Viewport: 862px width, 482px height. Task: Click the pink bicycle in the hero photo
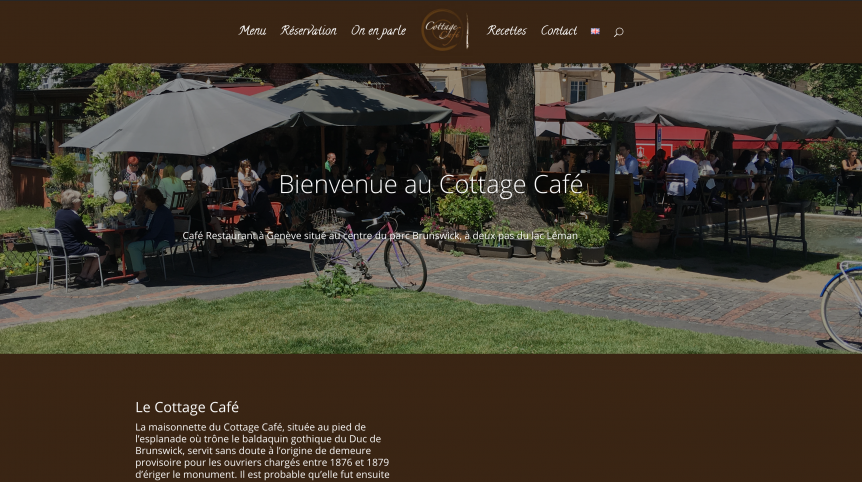click(x=368, y=248)
